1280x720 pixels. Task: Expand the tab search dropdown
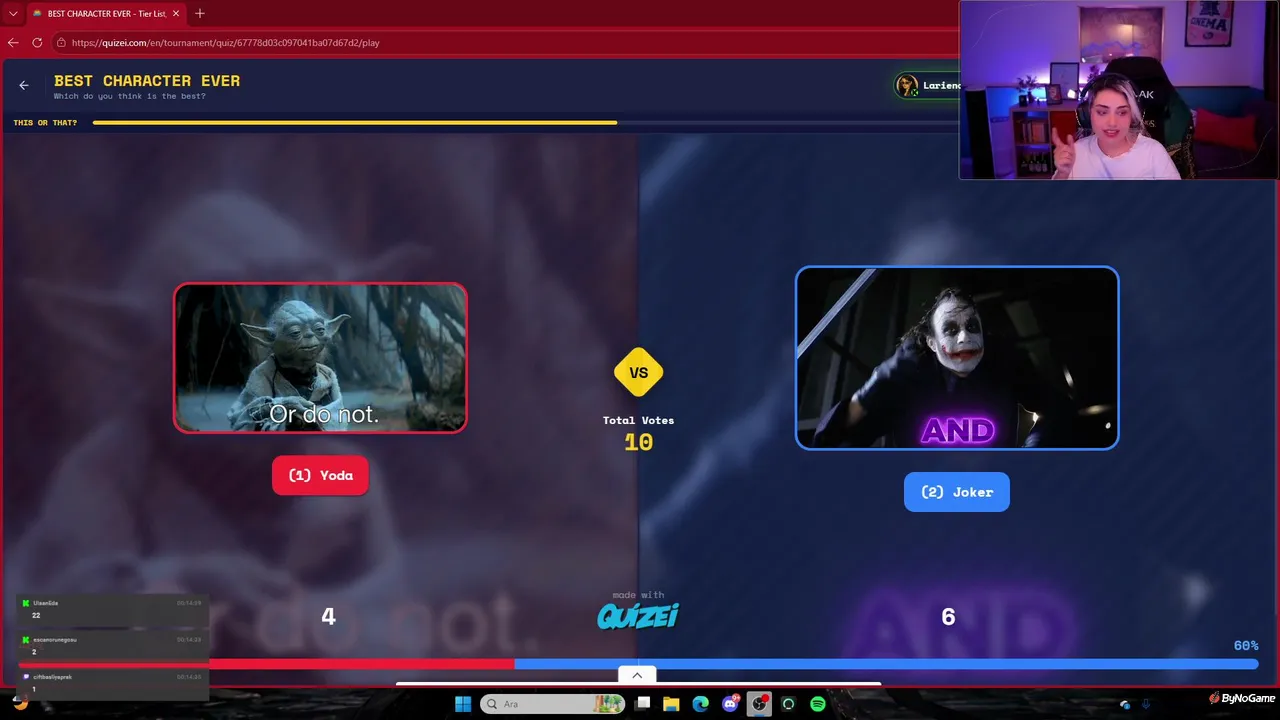point(13,14)
